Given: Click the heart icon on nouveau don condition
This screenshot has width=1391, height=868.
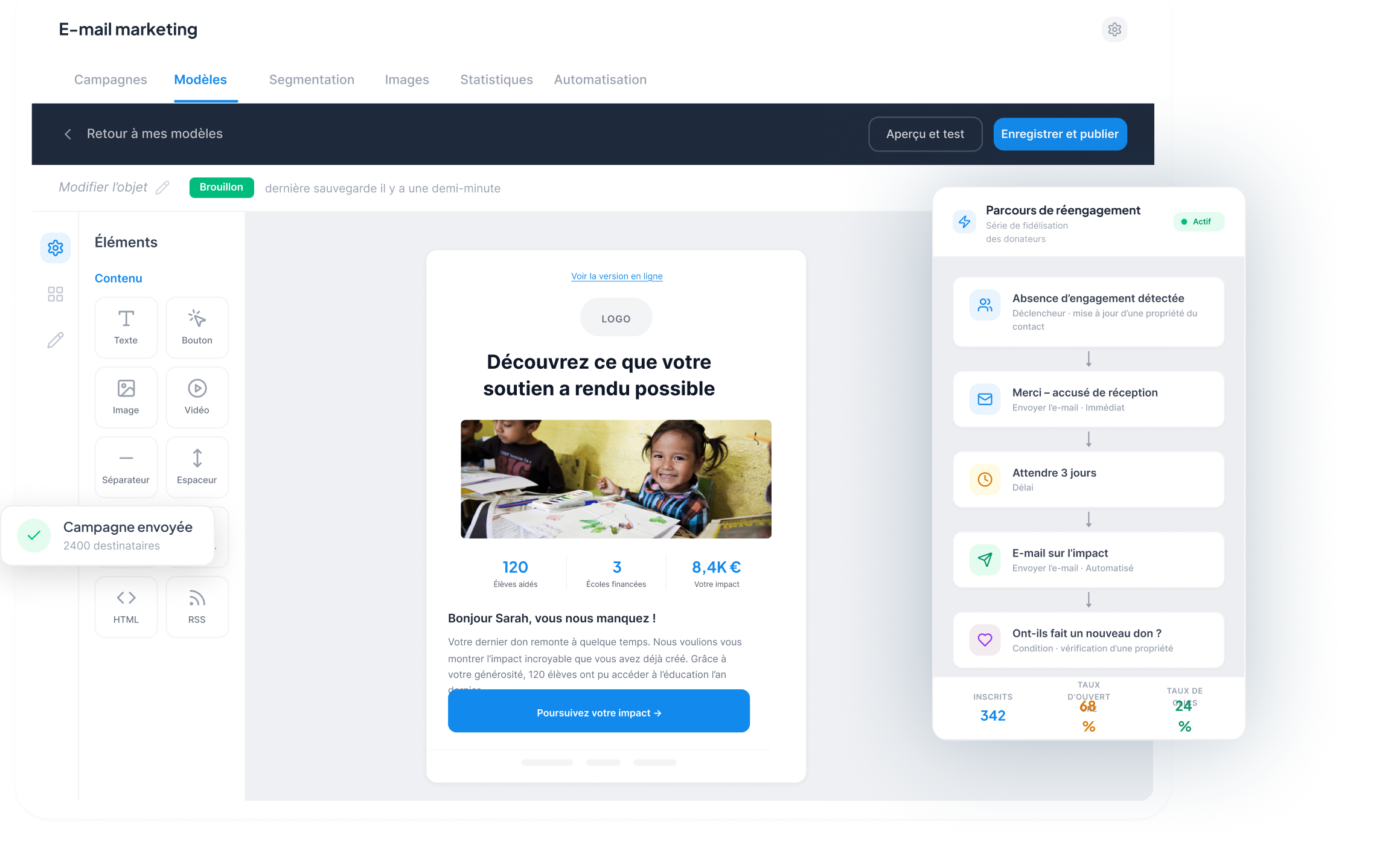Looking at the screenshot, I should (985, 640).
